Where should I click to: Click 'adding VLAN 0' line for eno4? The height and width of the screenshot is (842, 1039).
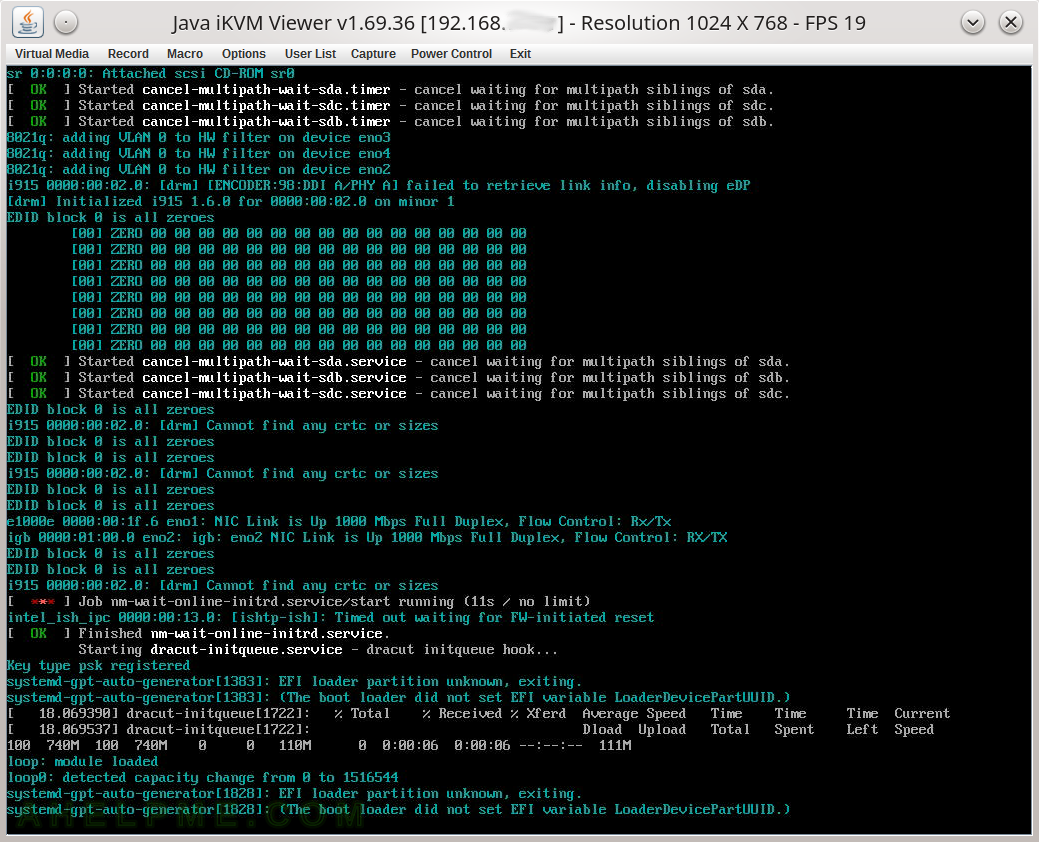[x=198, y=153]
